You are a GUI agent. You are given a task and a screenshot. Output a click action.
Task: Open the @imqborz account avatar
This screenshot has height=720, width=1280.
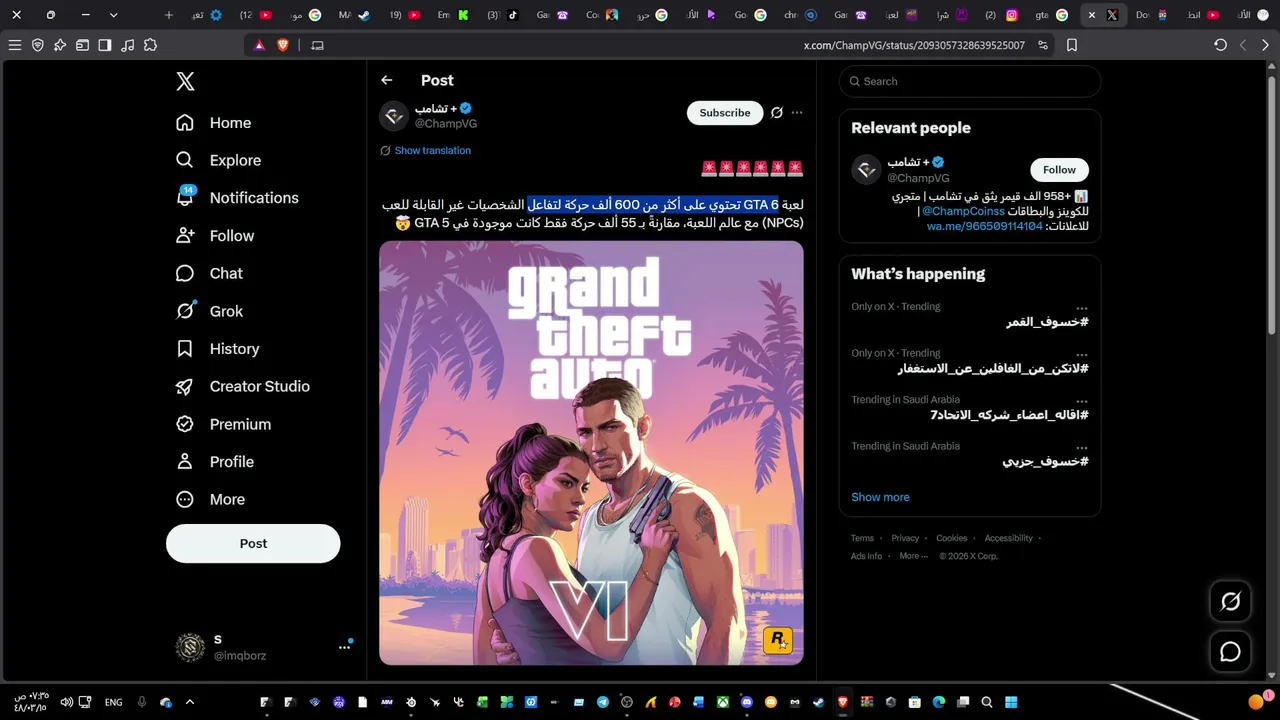190,647
